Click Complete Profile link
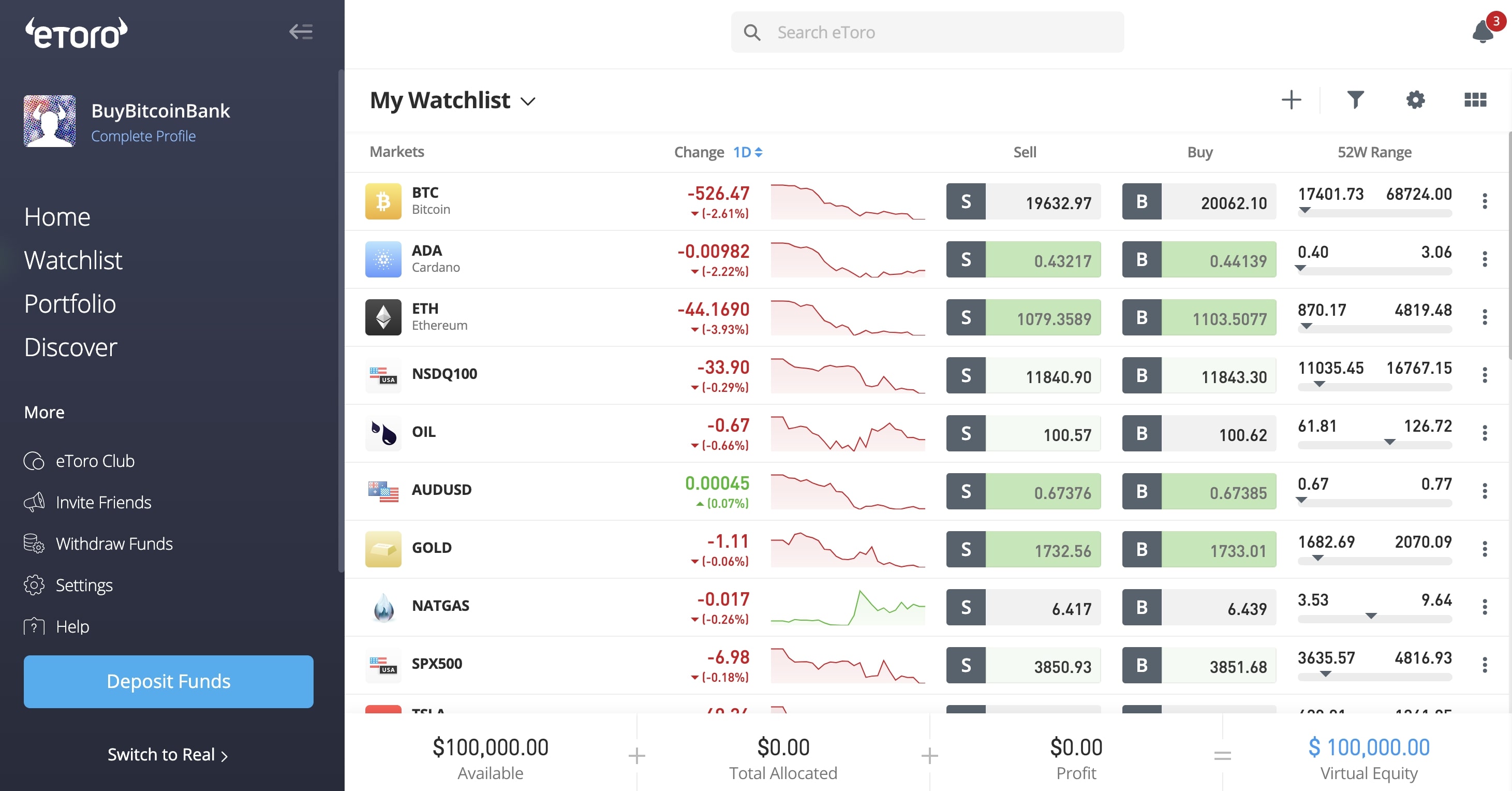The height and width of the screenshot is (791, 1512). [x=143, y=136]
